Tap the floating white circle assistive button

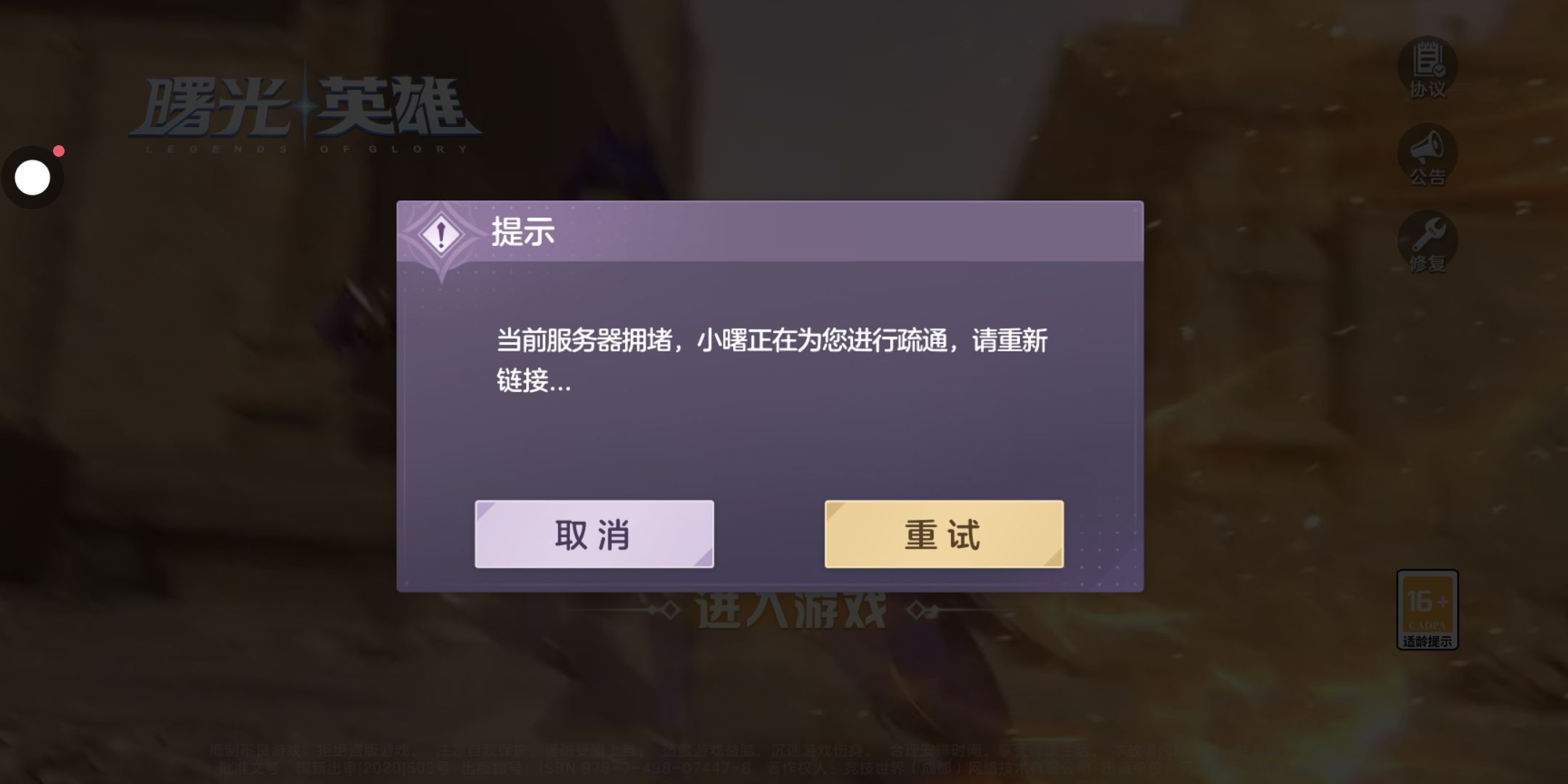(x=33, y=178)
